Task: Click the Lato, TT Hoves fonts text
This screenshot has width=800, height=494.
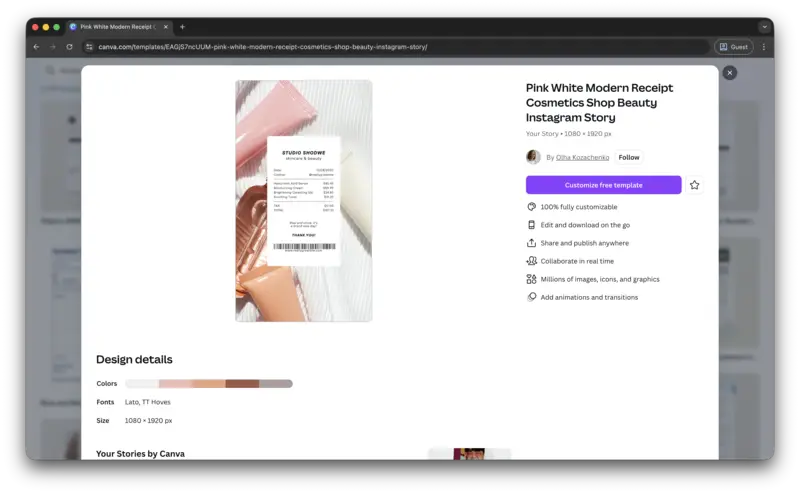Action: 147,402
